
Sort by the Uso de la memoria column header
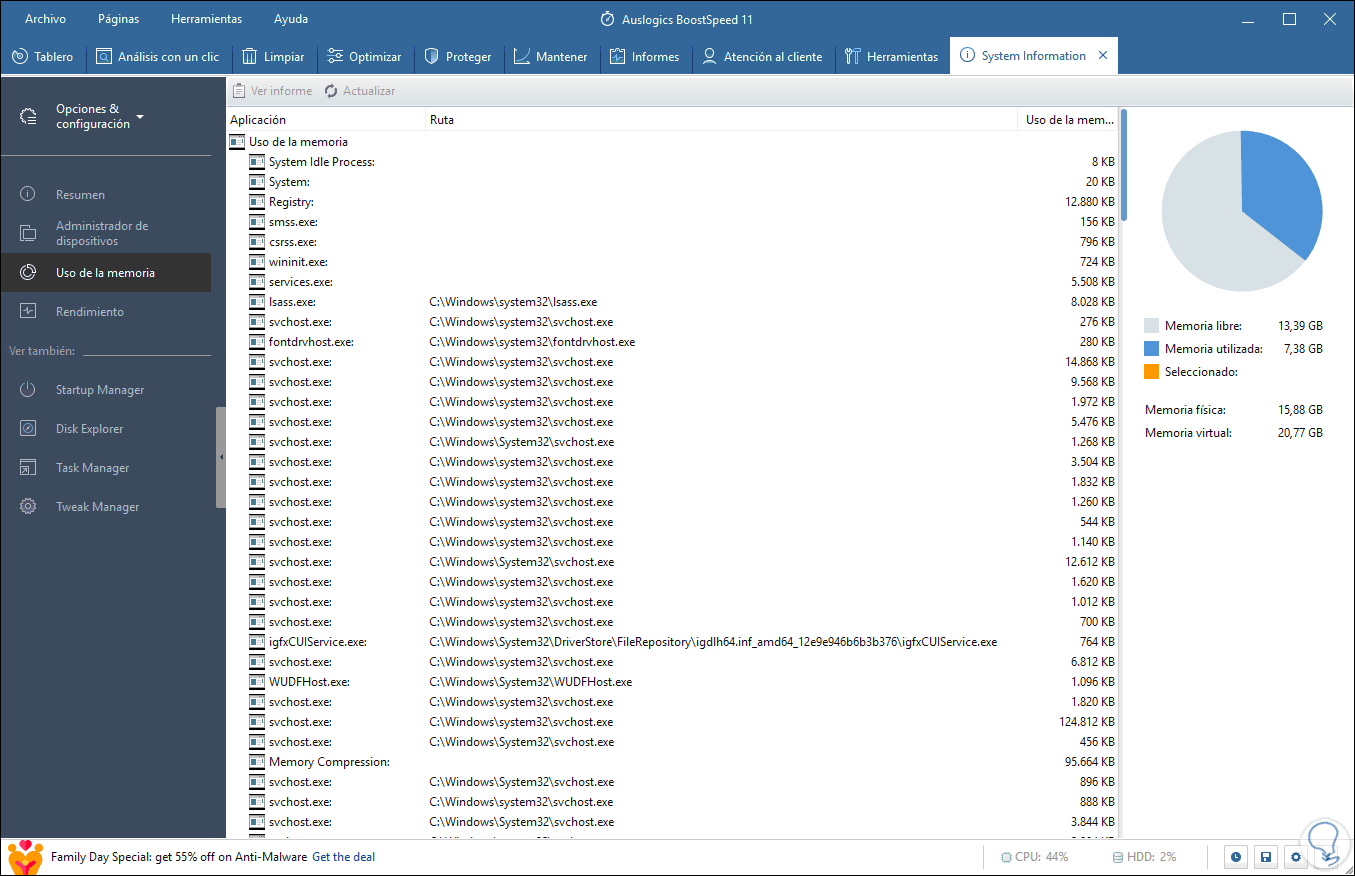[1069, 120]
